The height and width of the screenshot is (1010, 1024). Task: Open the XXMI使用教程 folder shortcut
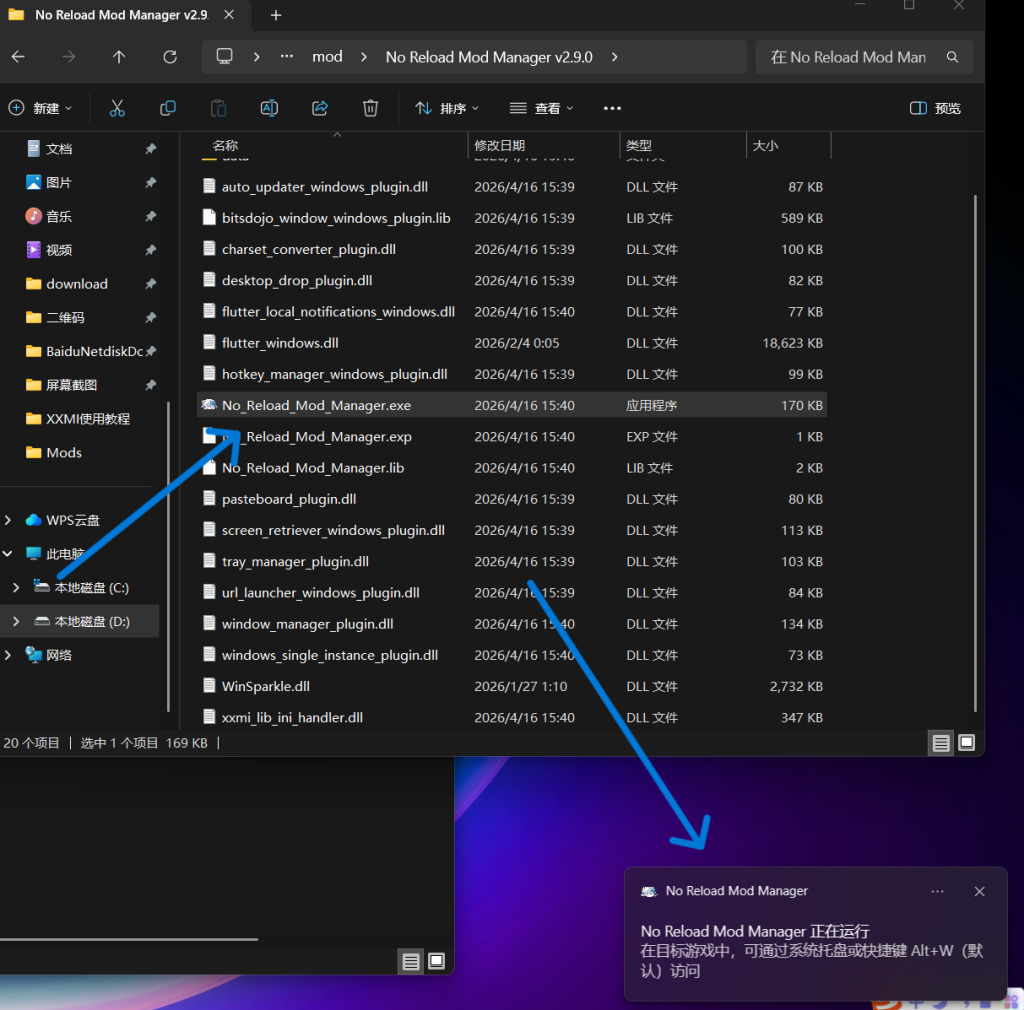(x=88, y=419)
